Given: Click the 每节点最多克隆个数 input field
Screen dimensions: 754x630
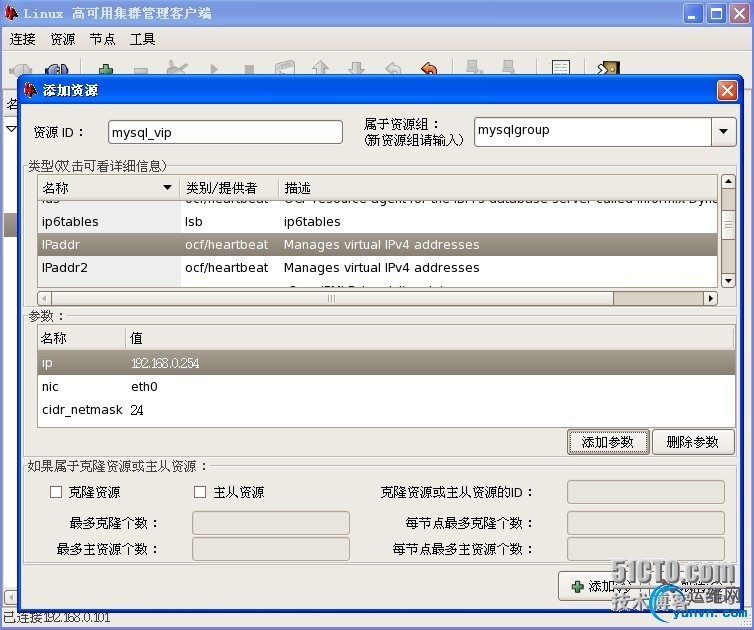Looking at the screenshot, I should pyautogui.click(x=645, y=523).
